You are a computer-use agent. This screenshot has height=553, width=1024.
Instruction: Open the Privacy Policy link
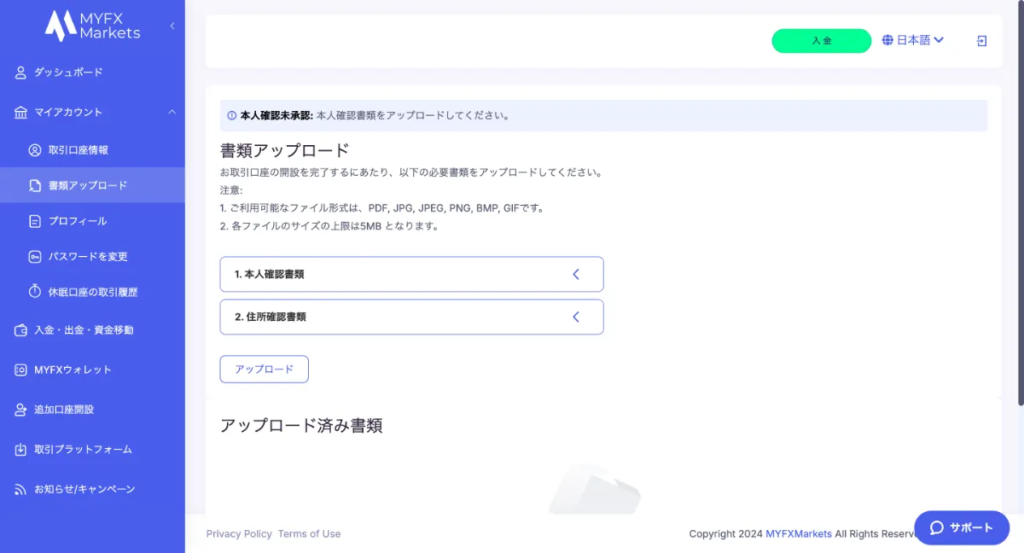(x=239, y=533)
